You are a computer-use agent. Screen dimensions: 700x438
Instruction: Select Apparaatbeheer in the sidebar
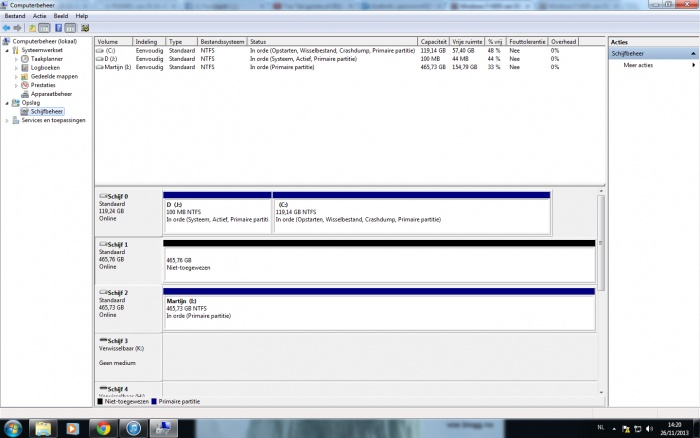[51, 94]
